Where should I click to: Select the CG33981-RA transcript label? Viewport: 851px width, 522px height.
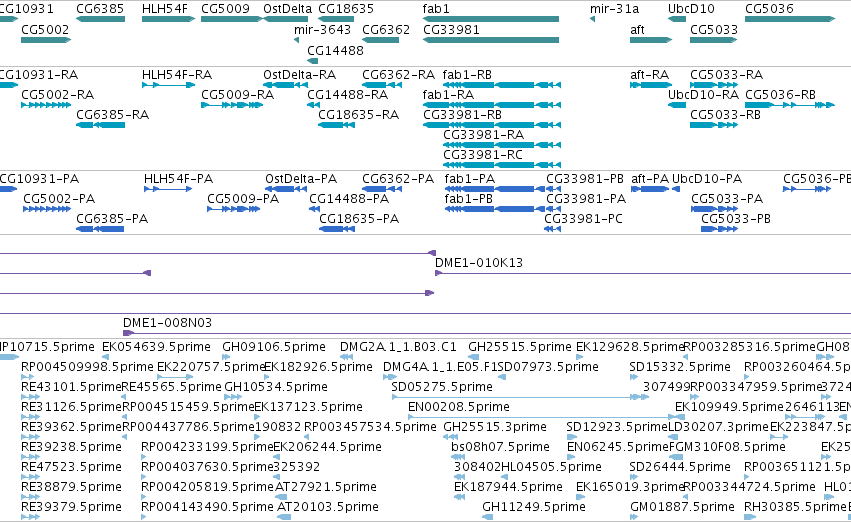pyautogui.click(x=484, y=135)
